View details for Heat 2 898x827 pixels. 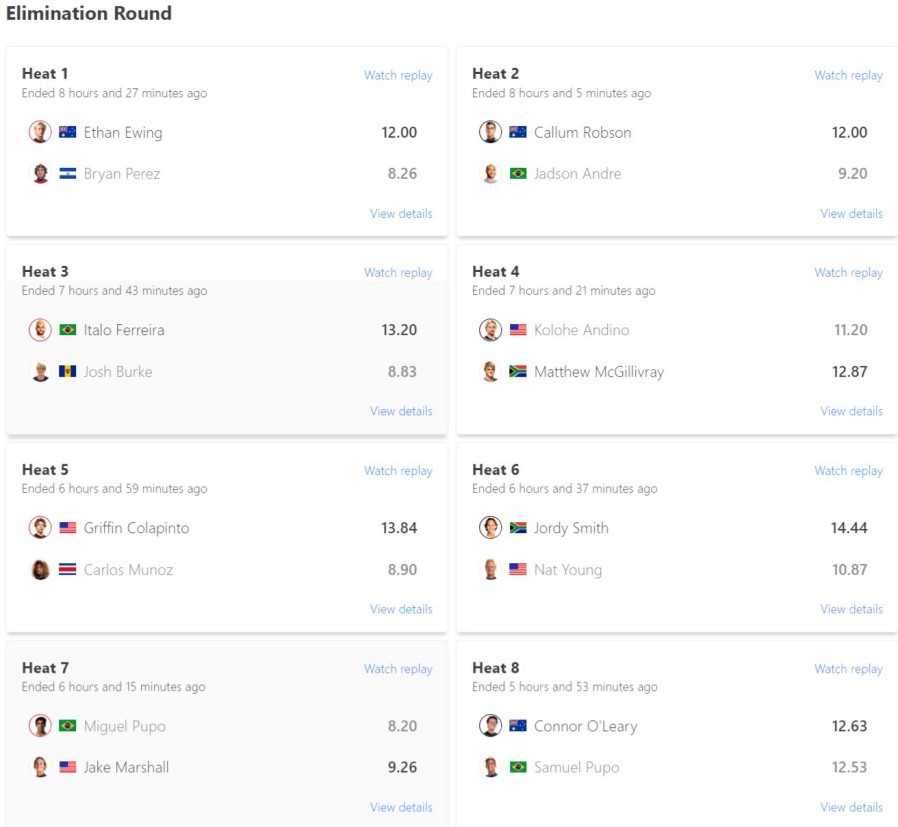coord(851,213)
